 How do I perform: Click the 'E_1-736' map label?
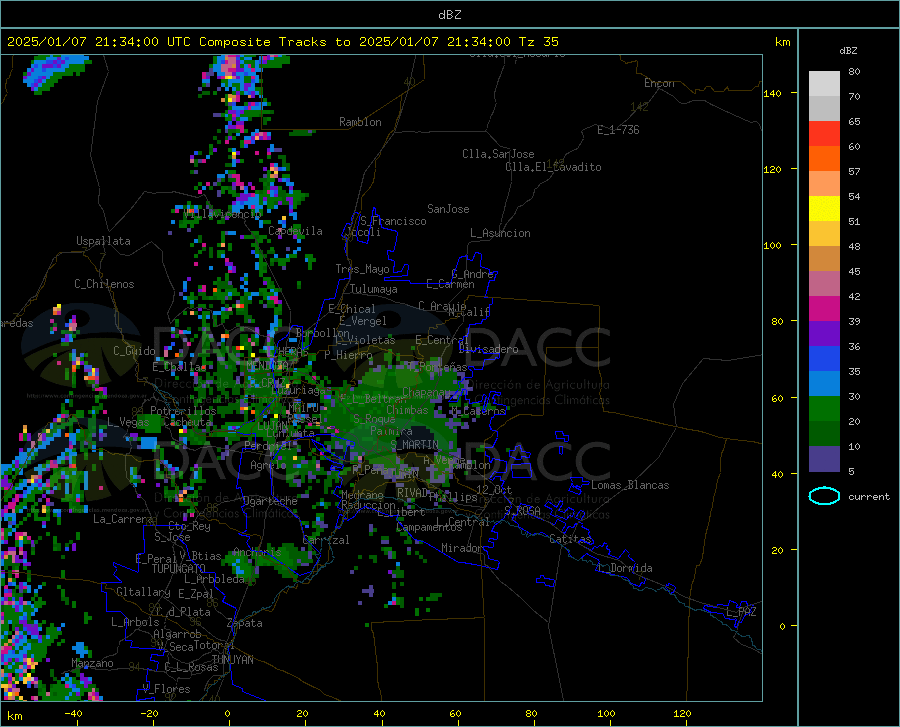pyautogui.click(x=618, y=130)
